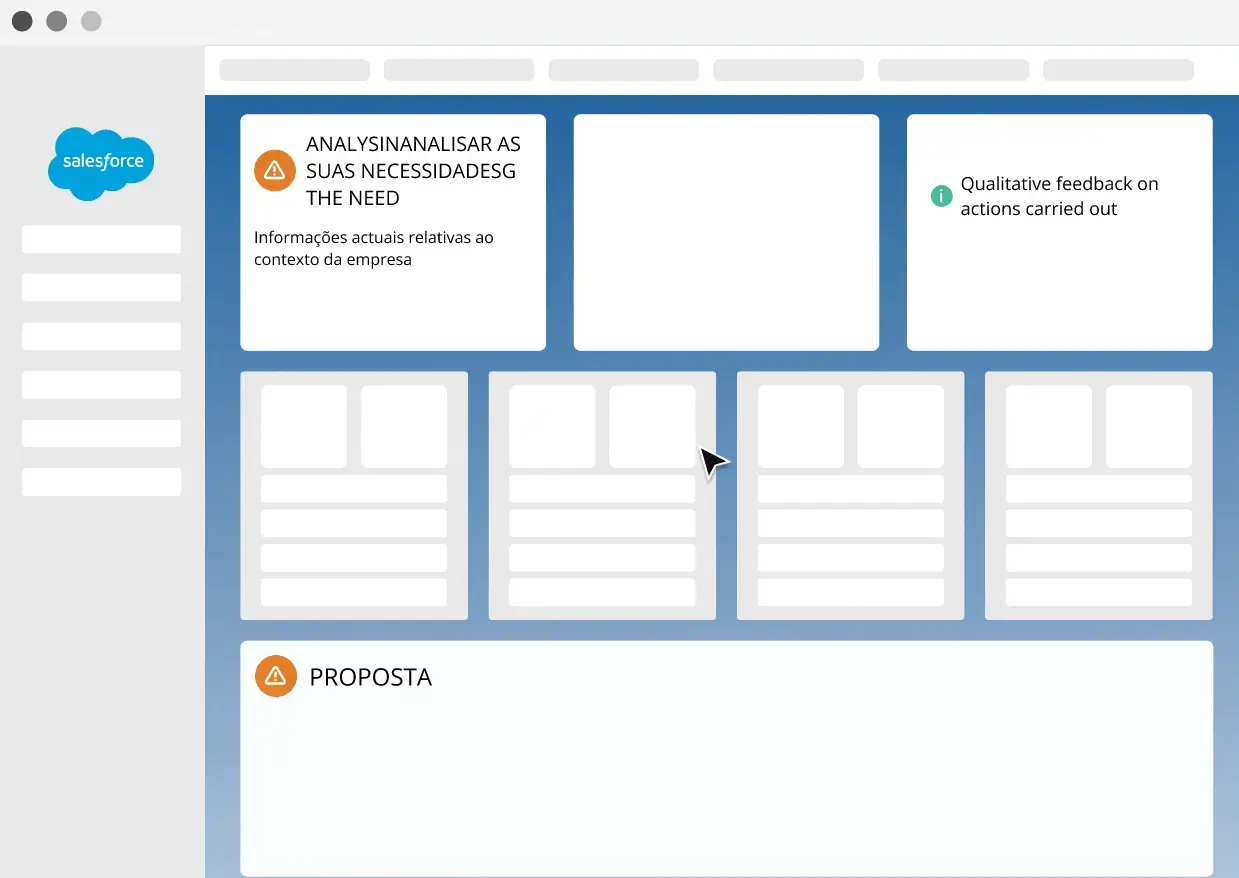Open the large PROPOSTA panel
Viewport: 1239px width, 878px height.
click(x=726, y=759)
